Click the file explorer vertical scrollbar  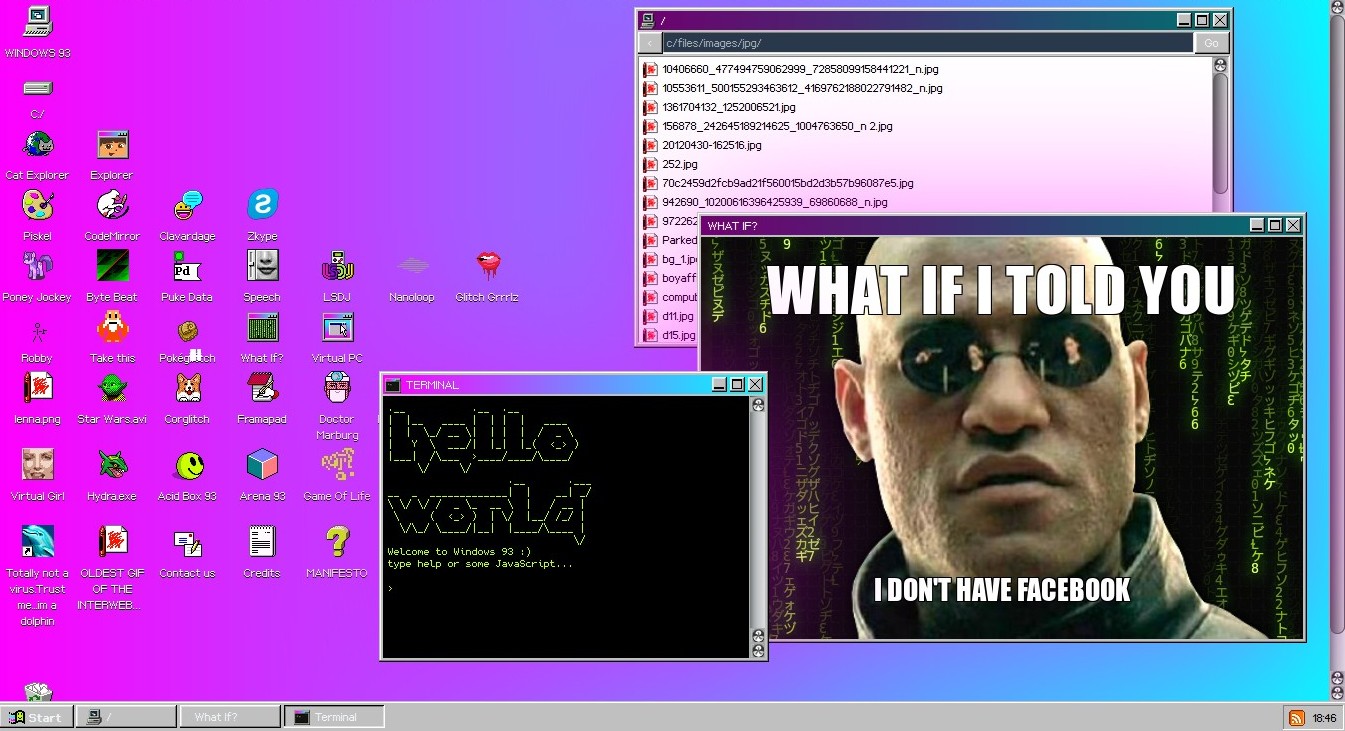click(x=1220, y=133)
